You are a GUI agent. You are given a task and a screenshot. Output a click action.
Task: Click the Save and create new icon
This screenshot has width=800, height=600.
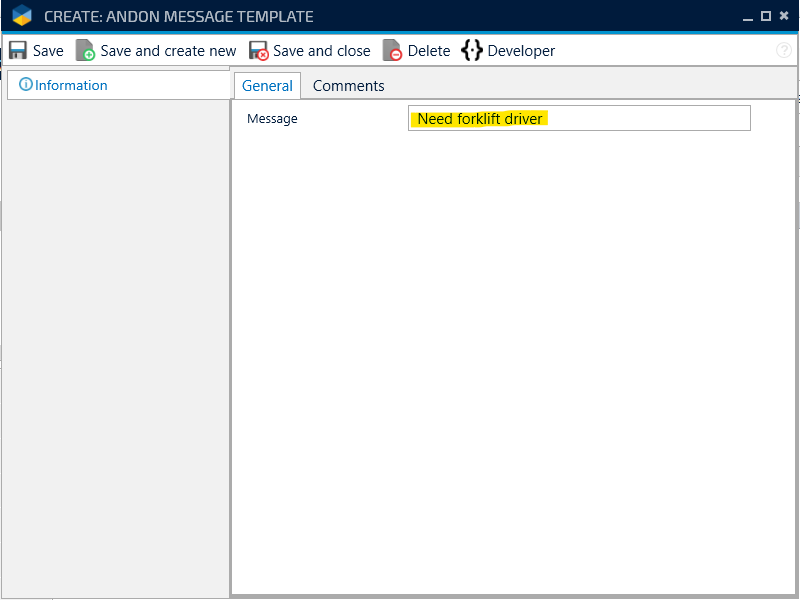tap(85, 51)
